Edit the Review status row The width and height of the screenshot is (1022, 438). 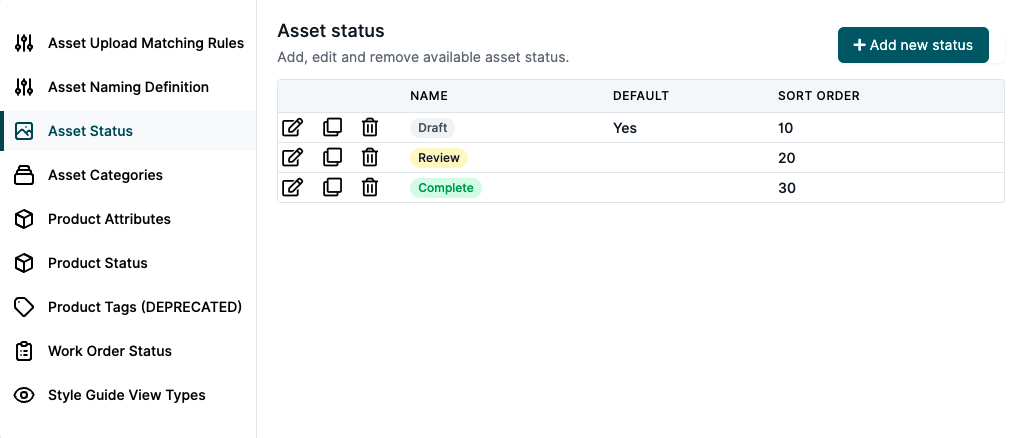pos(293,157)
